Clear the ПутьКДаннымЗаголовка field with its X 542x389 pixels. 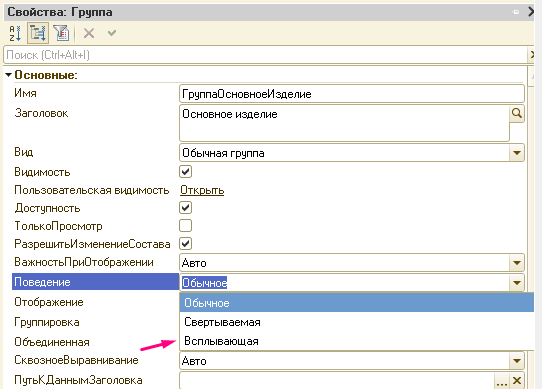517,381
